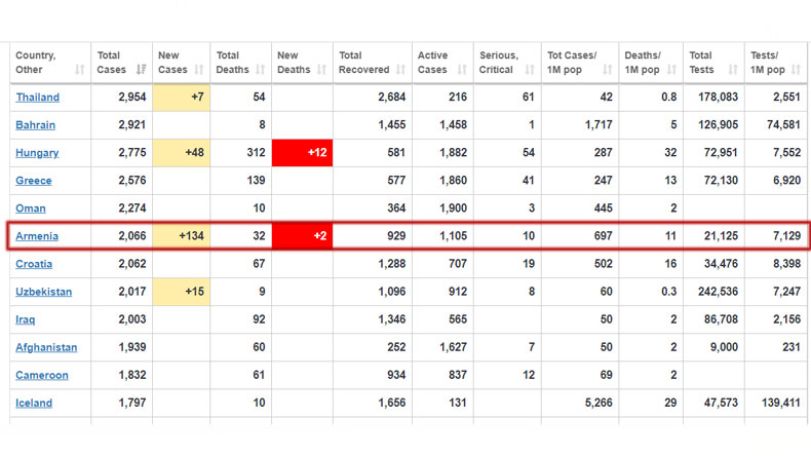Screen dimensions: 811x456
Task: Sort by Tot Cases/1M pop icon
Action: [x=608, y=69]
